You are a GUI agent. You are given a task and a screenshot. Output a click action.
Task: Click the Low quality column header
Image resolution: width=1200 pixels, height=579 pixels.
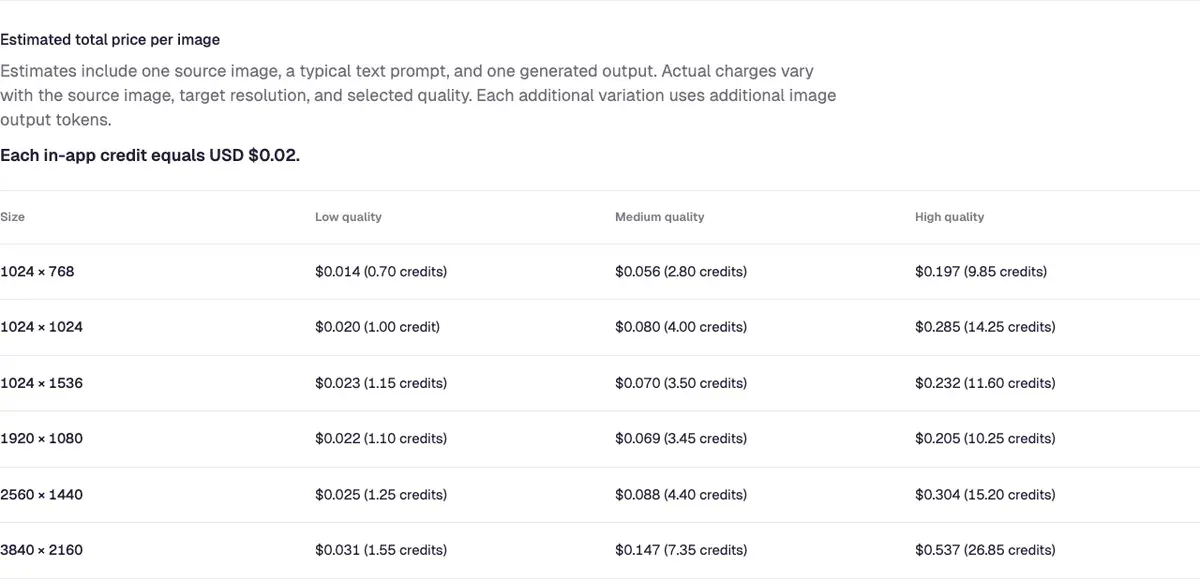click(x=348, y=217)
